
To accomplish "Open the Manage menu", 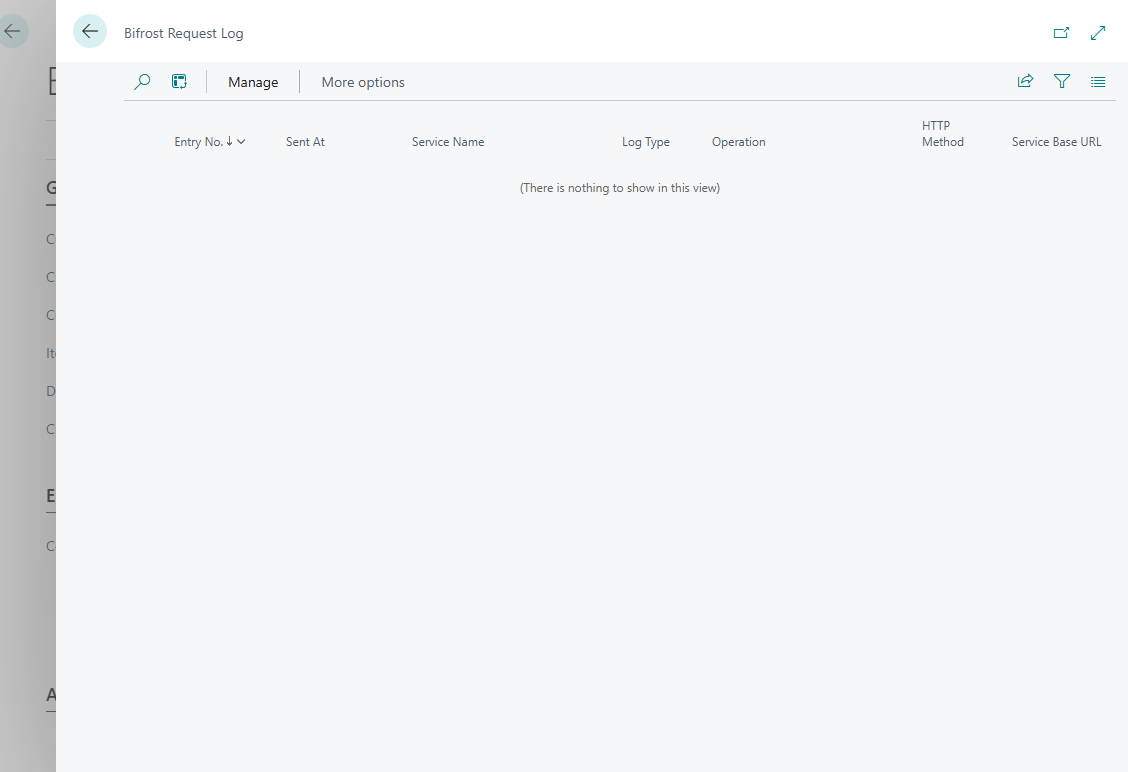I will tap(253, 82).
